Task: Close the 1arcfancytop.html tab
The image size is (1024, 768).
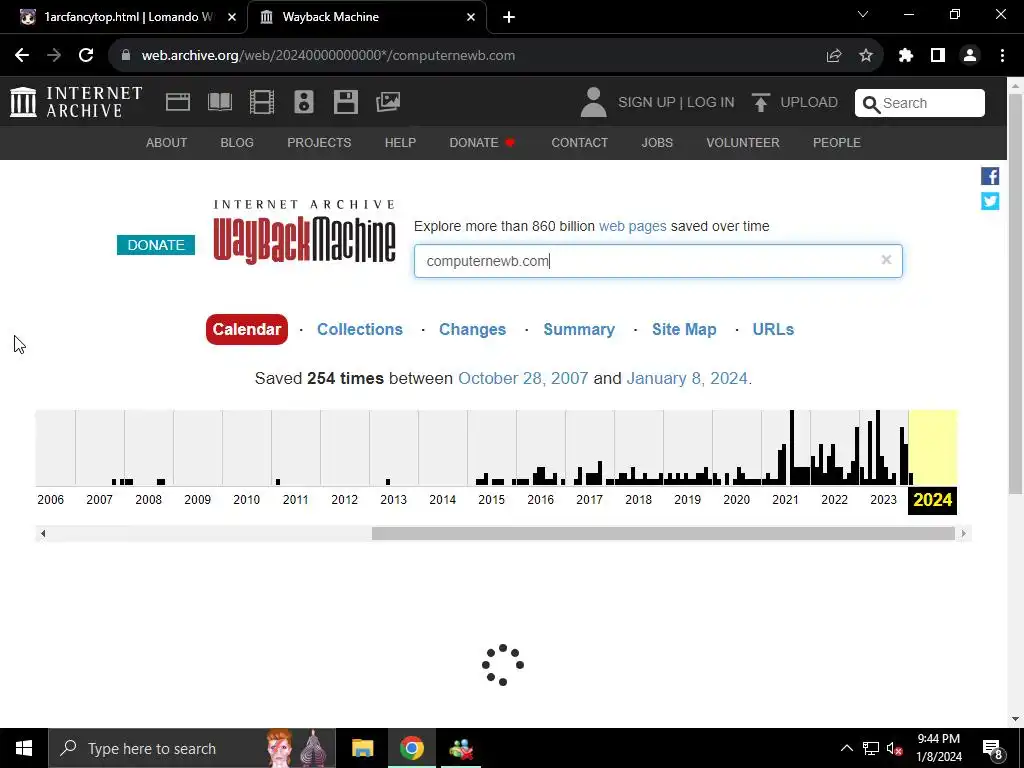Action: [x=231, y=17]
